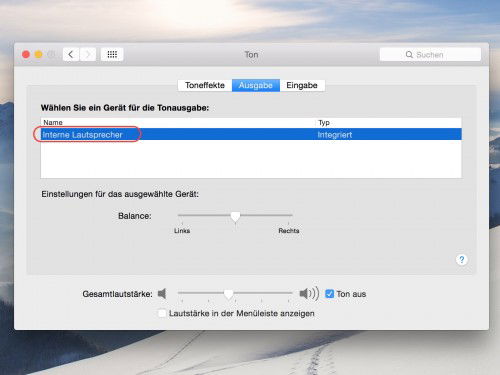The image size is (500, 375).
Task: Click the Suchen search field
Action: (430, 54)
